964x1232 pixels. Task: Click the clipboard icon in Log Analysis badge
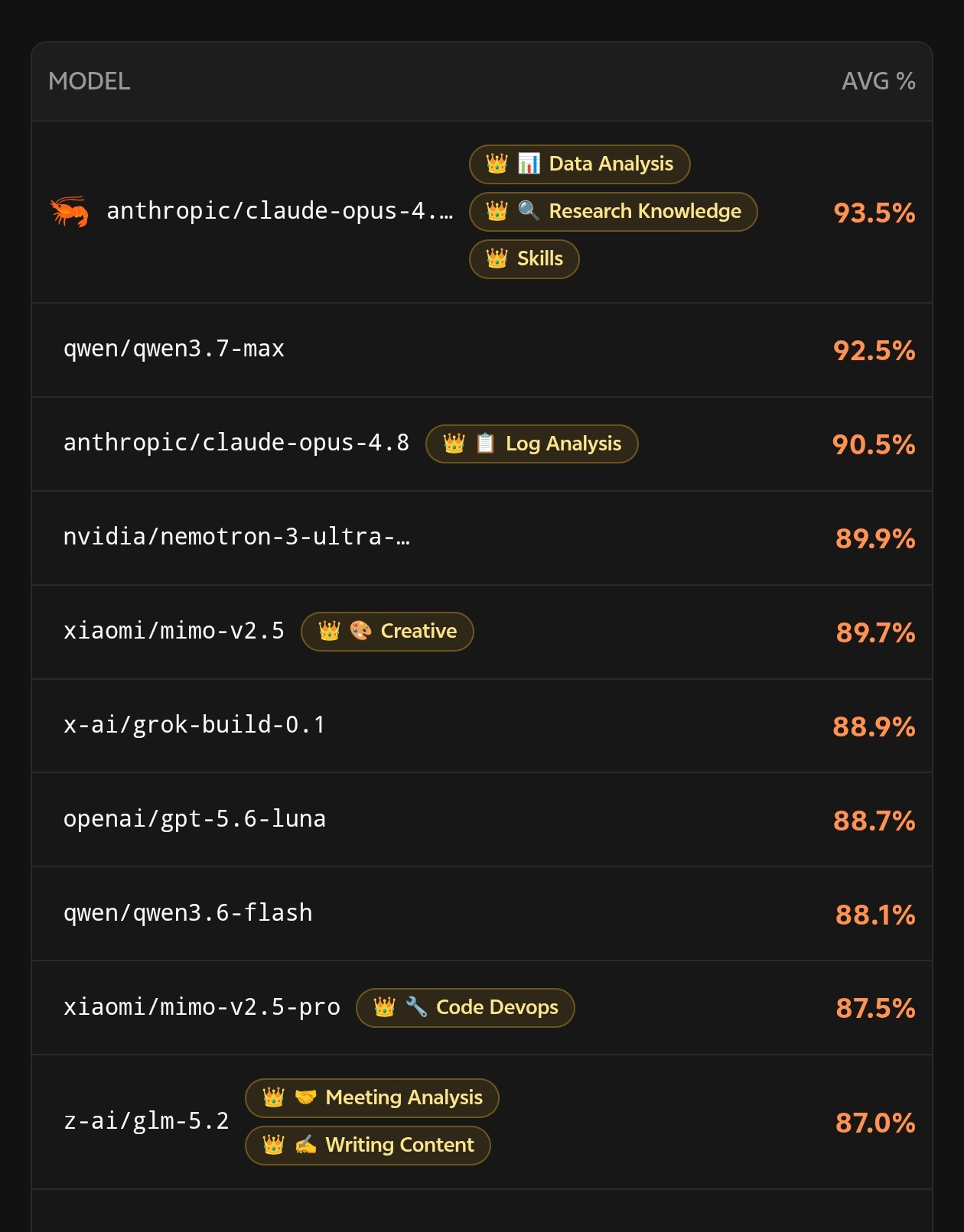tap(485, 444)
